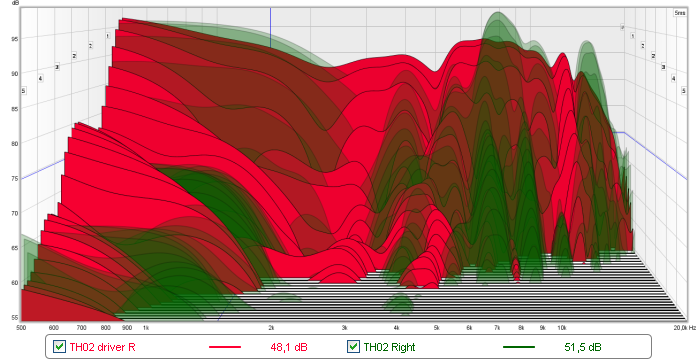
Task: Click the '10k' frequency axis label
Action: [562, 328]
